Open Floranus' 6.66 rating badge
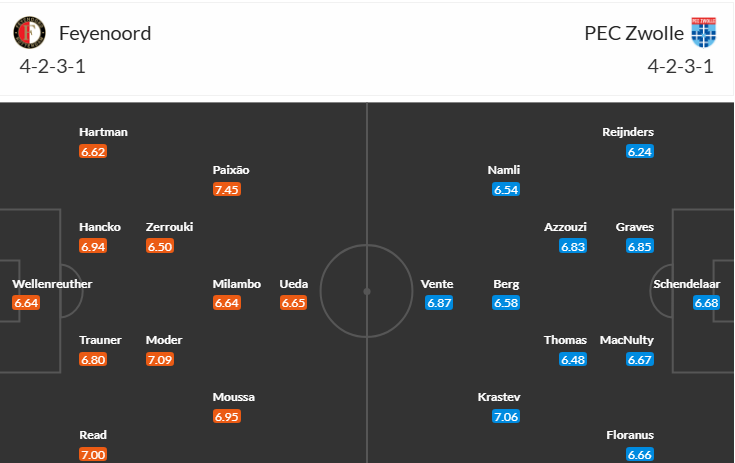The image size is (735, 463). tap(640, 455)
